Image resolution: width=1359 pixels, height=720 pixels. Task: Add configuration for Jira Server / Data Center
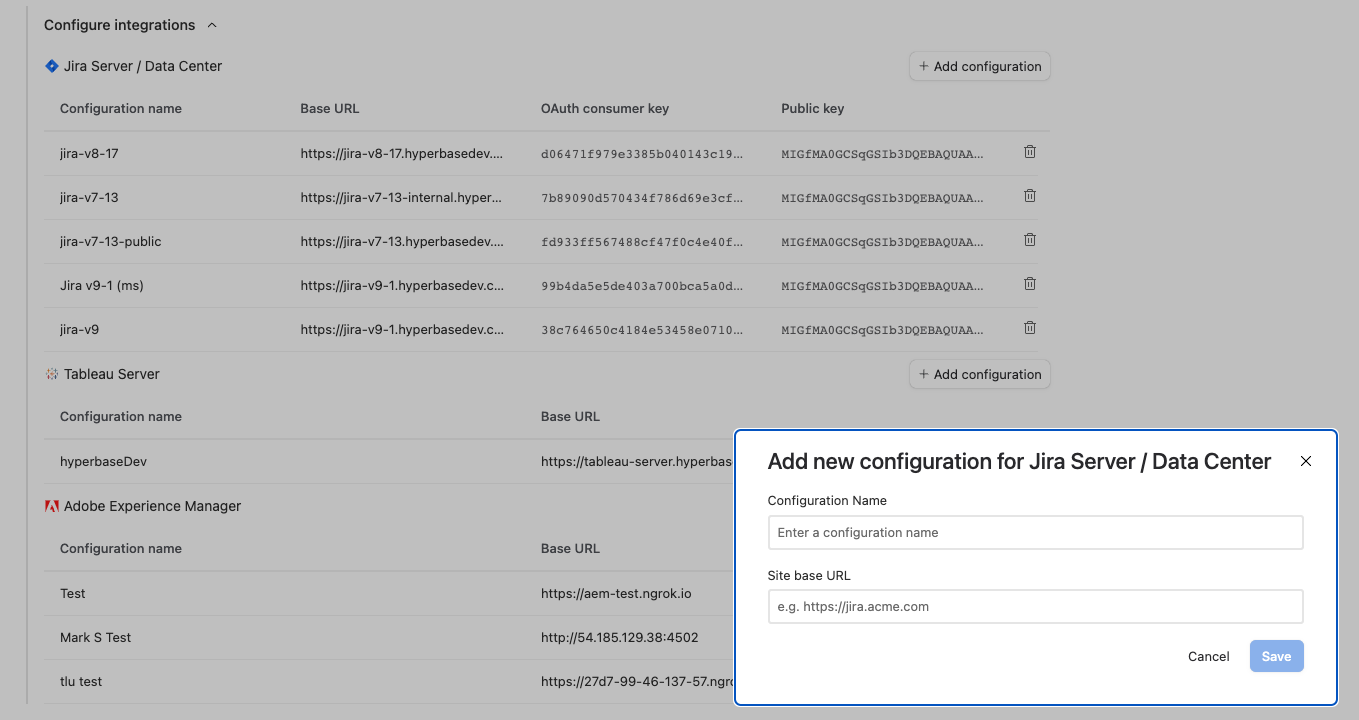(980, 66)
